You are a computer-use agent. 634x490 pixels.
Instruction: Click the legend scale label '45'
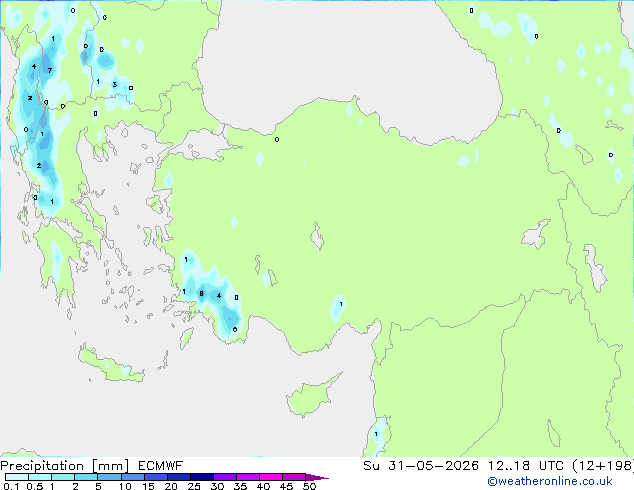click(286, 486)
